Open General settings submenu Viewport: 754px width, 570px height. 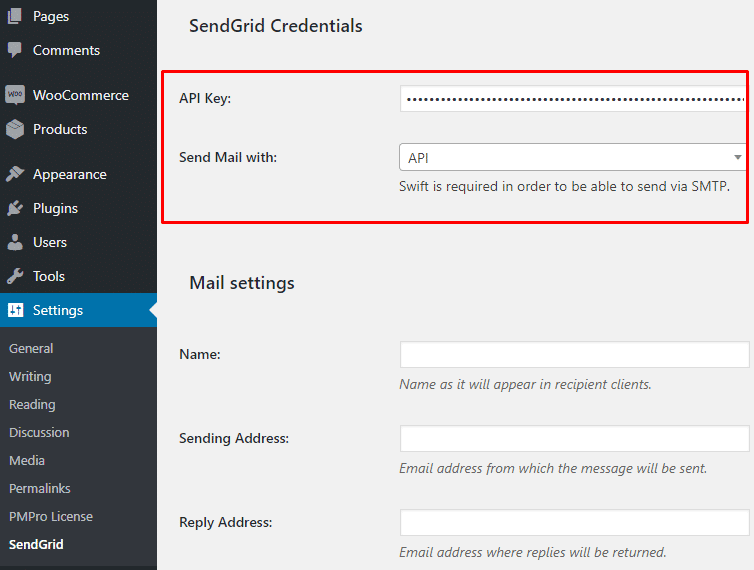(31, 348)
